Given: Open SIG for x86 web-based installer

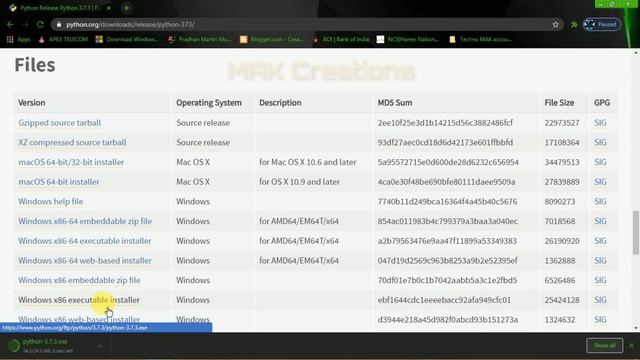Looking at the screenshot, I should tap(600, 320).
